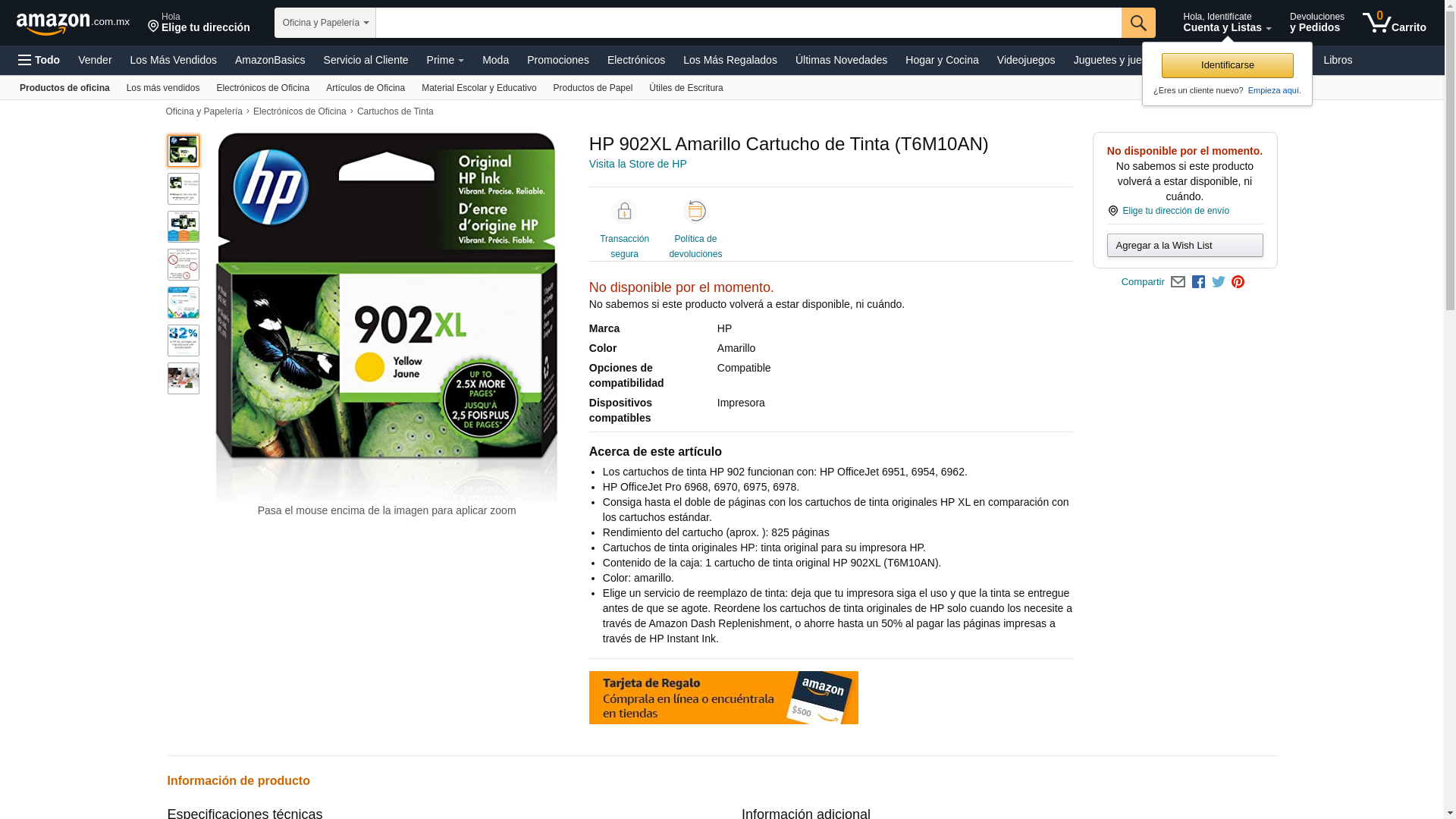Open the Todo hamburger menu
Image resolution: width=1456 pixels, height=819 pixels.
click(x=39, y=60)
